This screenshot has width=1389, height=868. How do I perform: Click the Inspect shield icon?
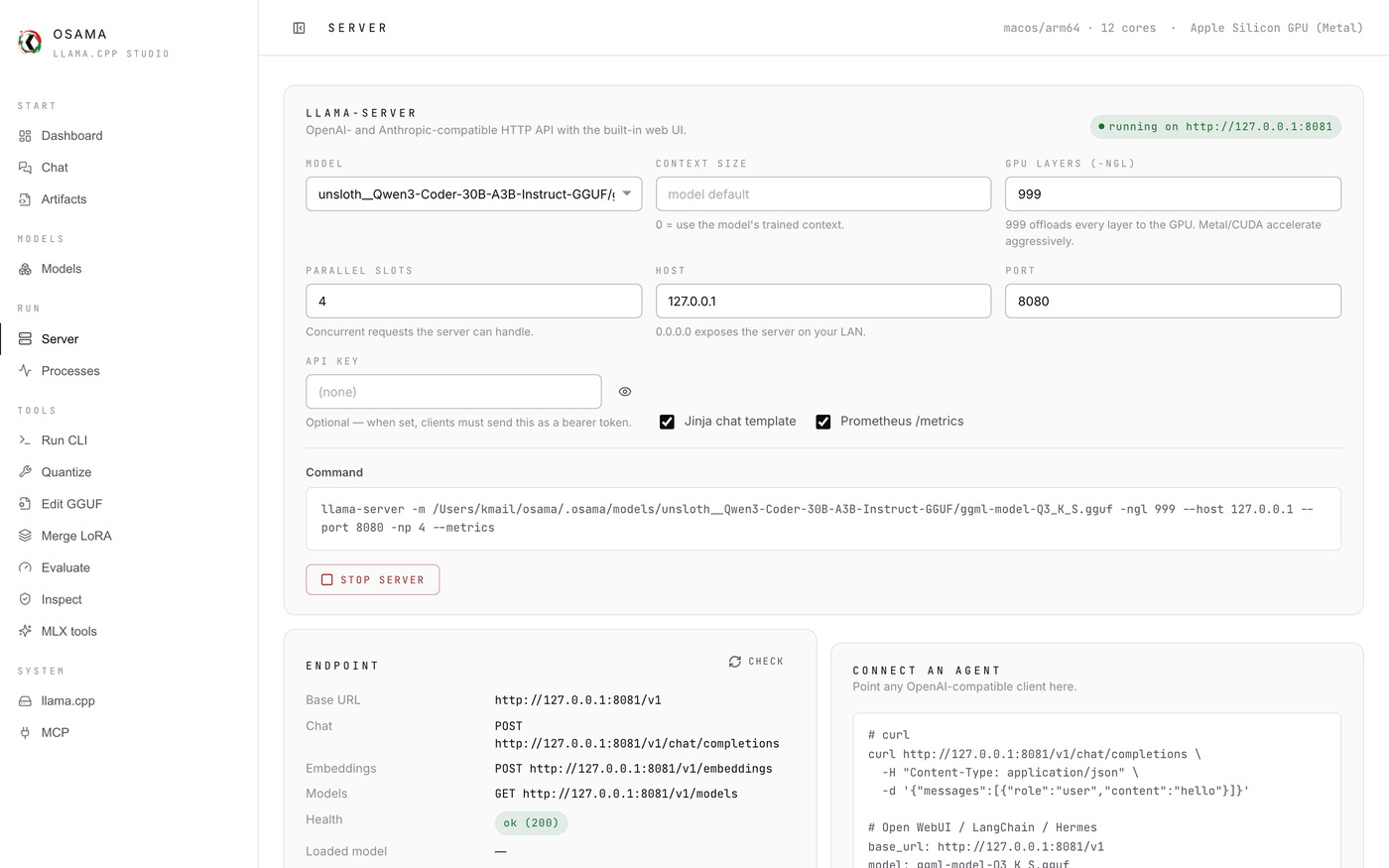click(x=25, y=599)
